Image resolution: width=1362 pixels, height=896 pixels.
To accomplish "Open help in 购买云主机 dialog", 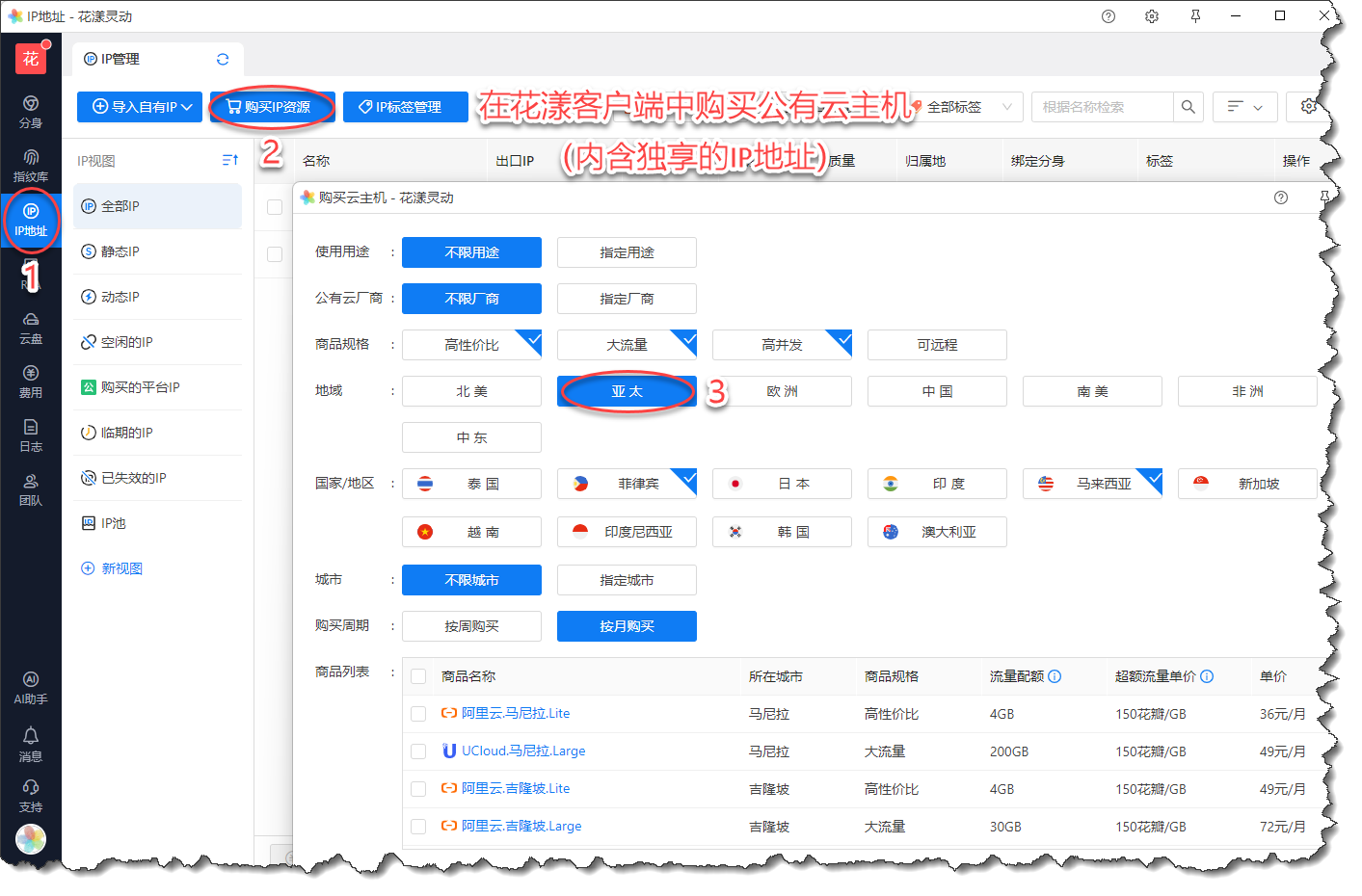I will point(1281,198).
